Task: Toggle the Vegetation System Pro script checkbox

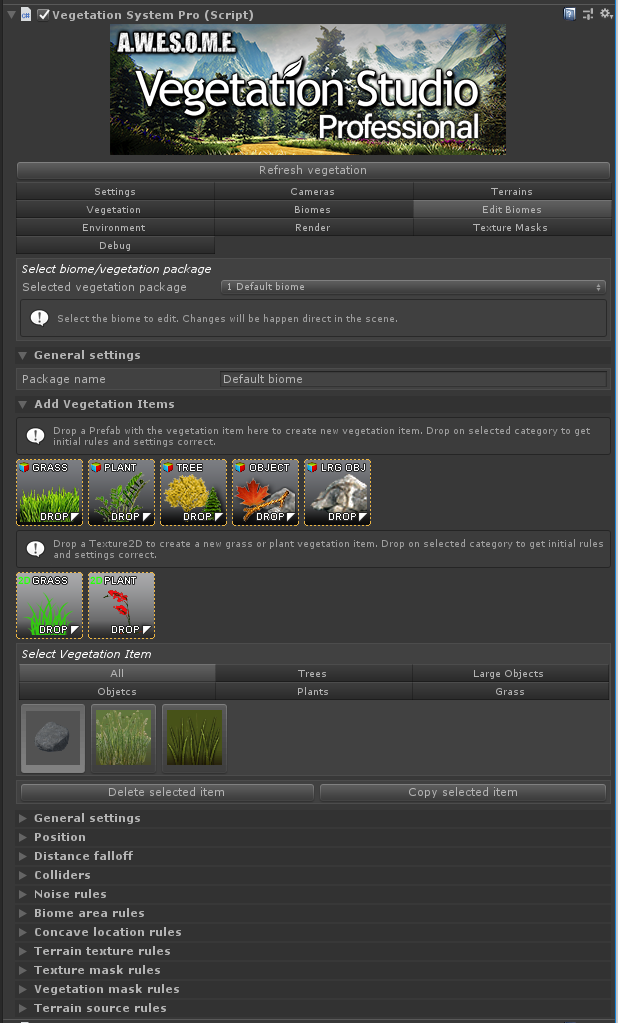Action: [x=43, y=14]
